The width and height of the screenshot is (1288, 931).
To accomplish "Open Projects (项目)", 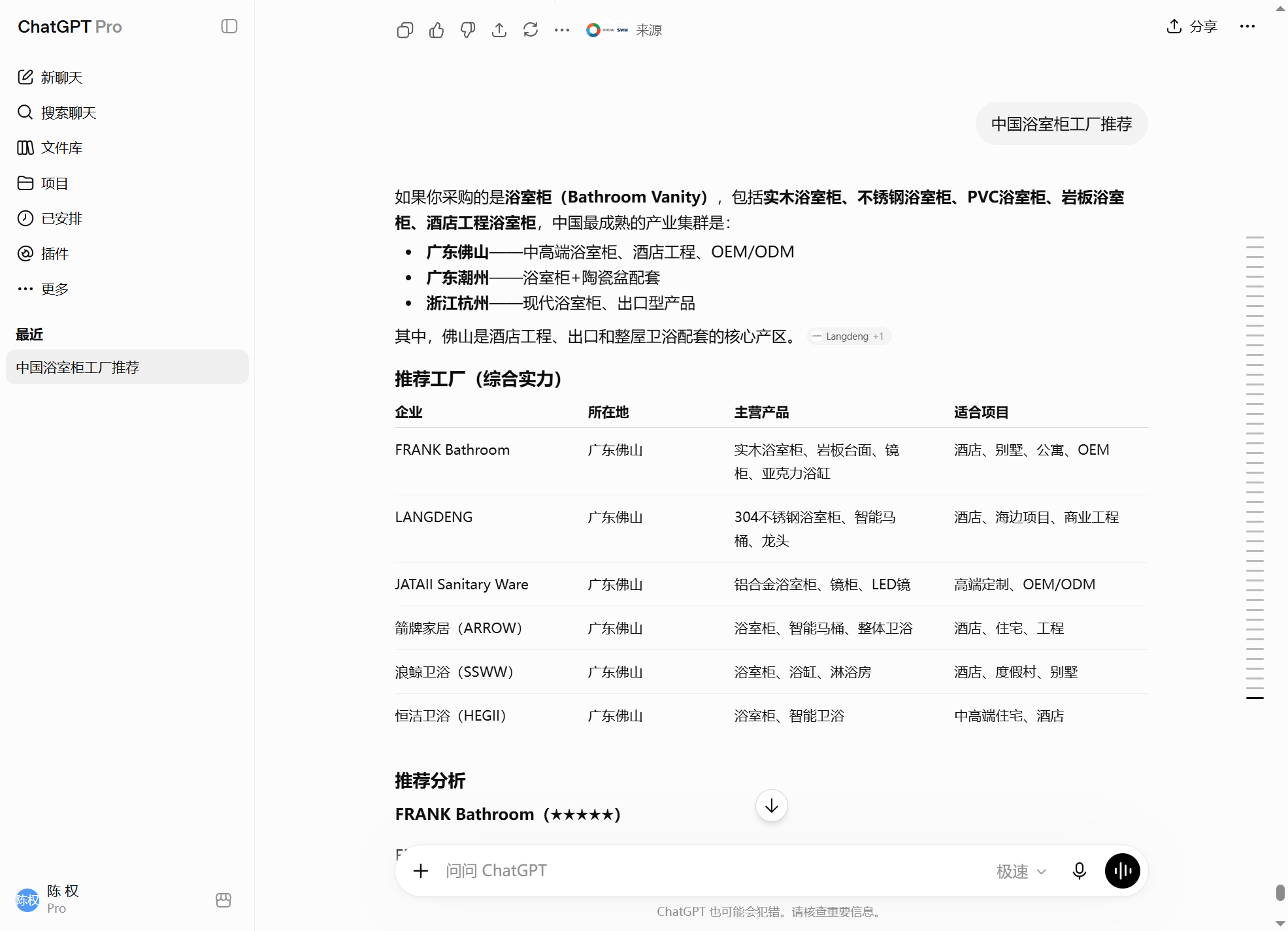I will coord(43,183).
